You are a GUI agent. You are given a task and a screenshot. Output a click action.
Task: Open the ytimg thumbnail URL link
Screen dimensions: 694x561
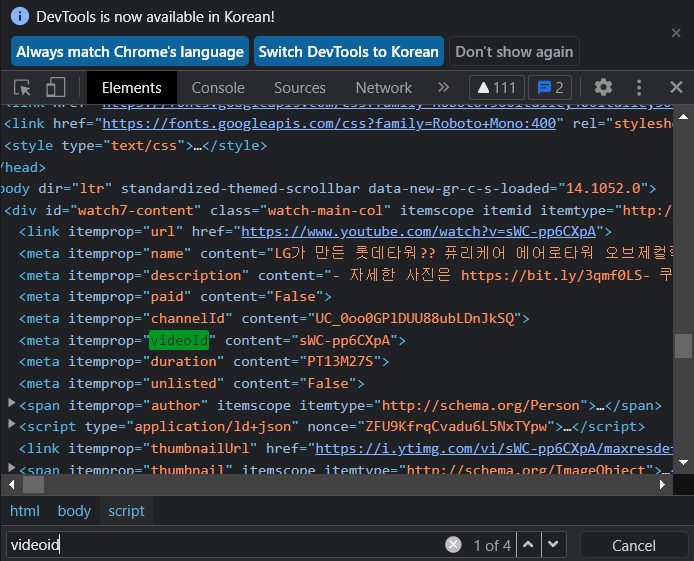click(x=494, y=449)
